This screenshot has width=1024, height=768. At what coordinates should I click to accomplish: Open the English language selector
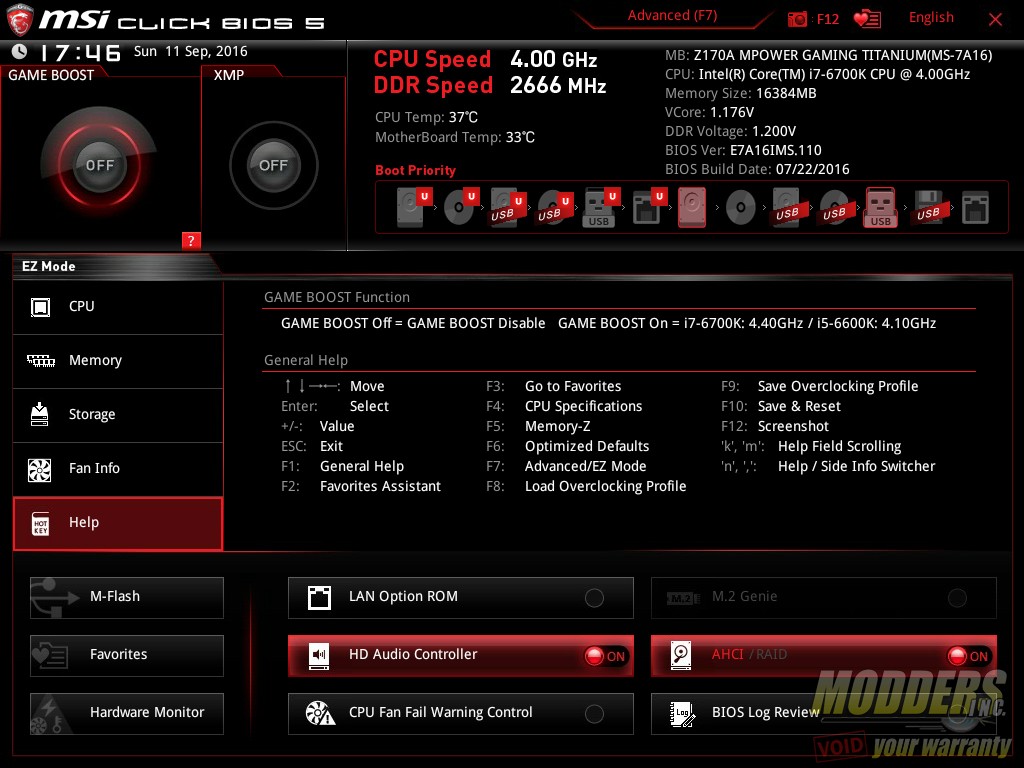(931, 18)
